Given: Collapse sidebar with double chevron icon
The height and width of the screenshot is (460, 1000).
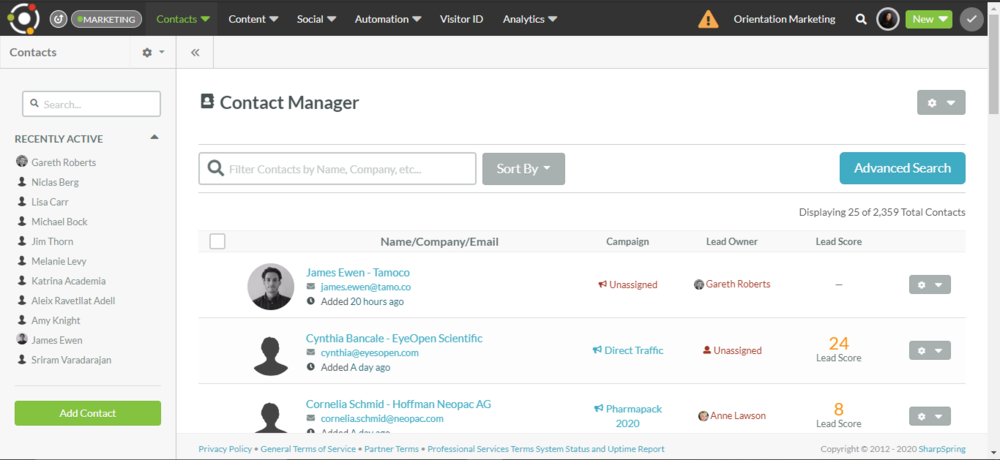Looking at the screenshot, I should (195, 52).
